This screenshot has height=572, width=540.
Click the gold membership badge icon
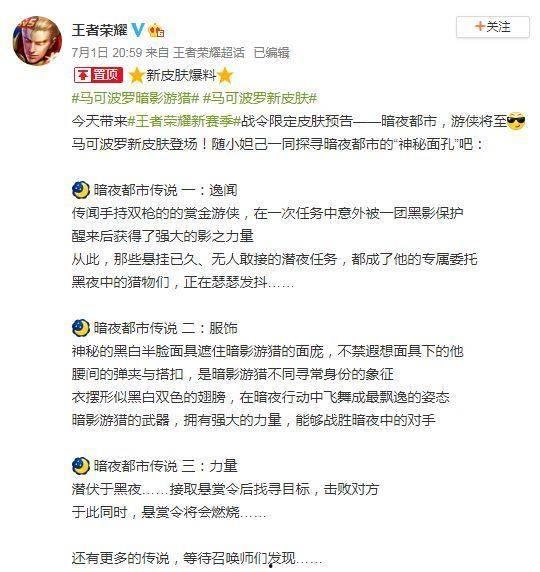click(156, 31)
